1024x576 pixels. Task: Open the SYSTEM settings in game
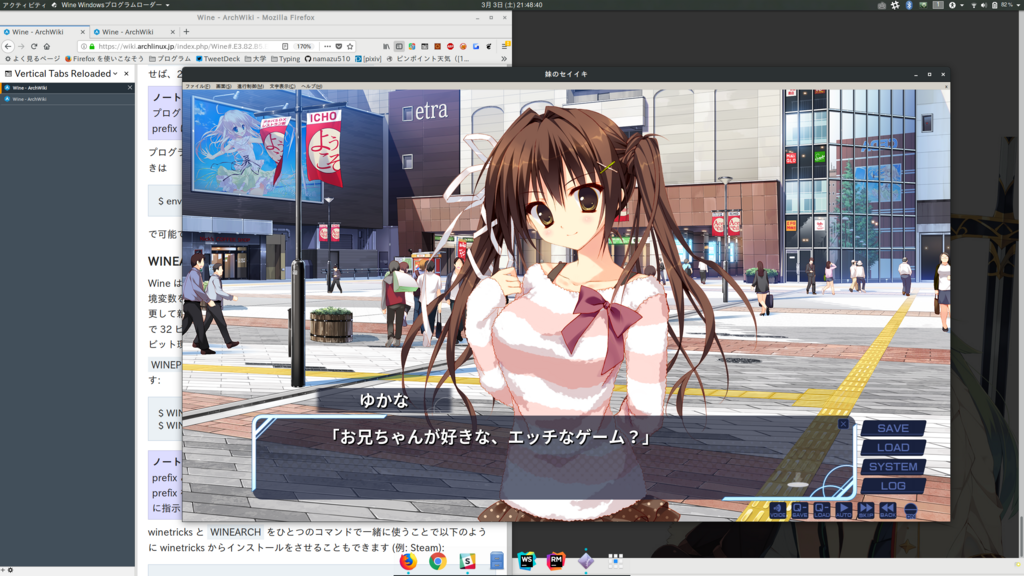pos(893,466)
